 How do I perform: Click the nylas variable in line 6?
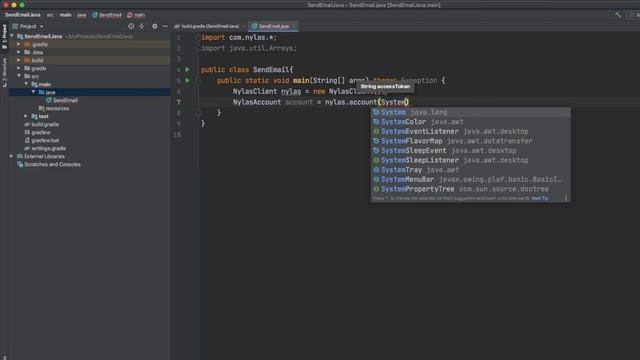click(x=291, y=91)
